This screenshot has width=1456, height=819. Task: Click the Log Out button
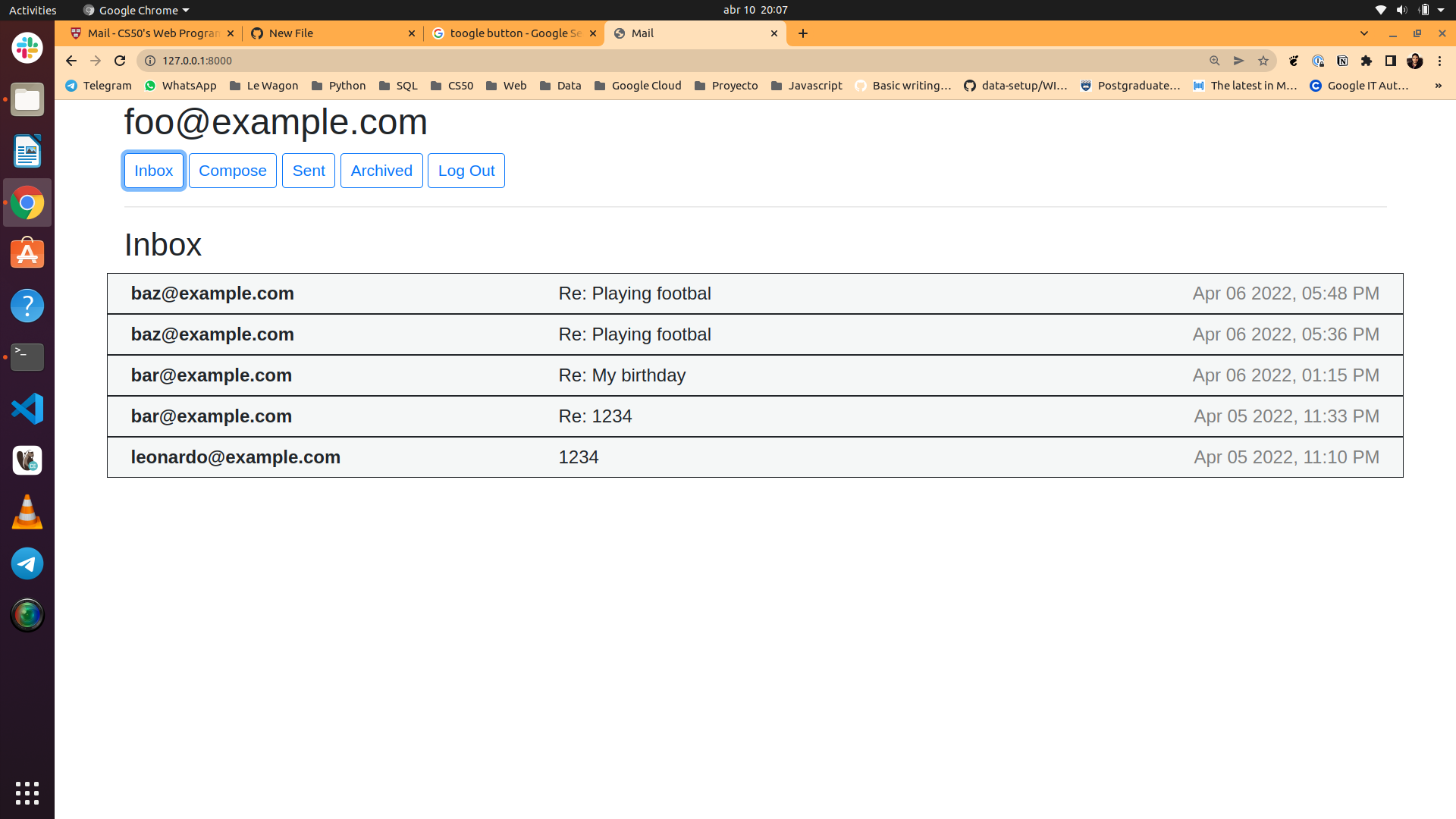466,171
